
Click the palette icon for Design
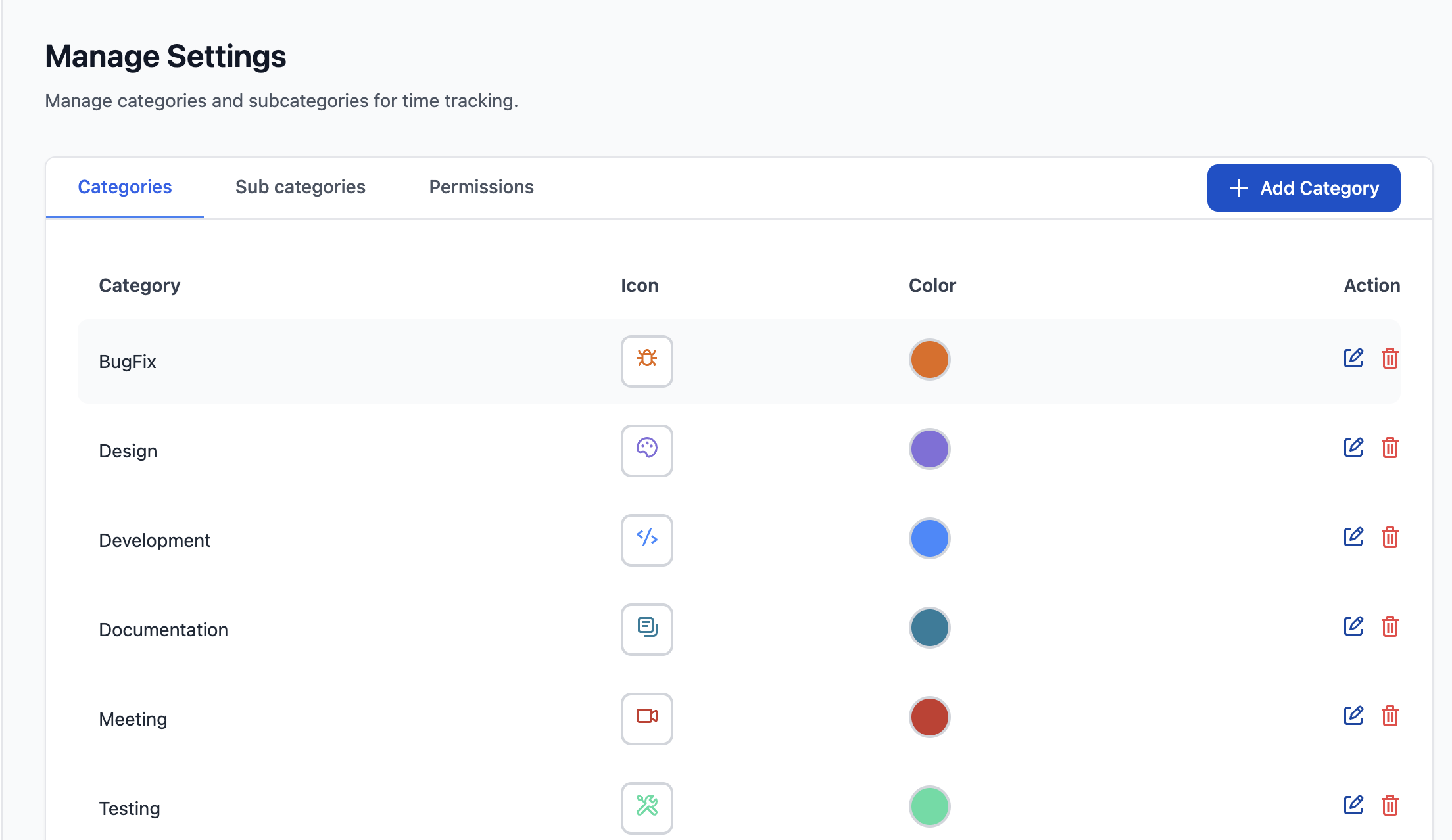[x=646, y=450]
